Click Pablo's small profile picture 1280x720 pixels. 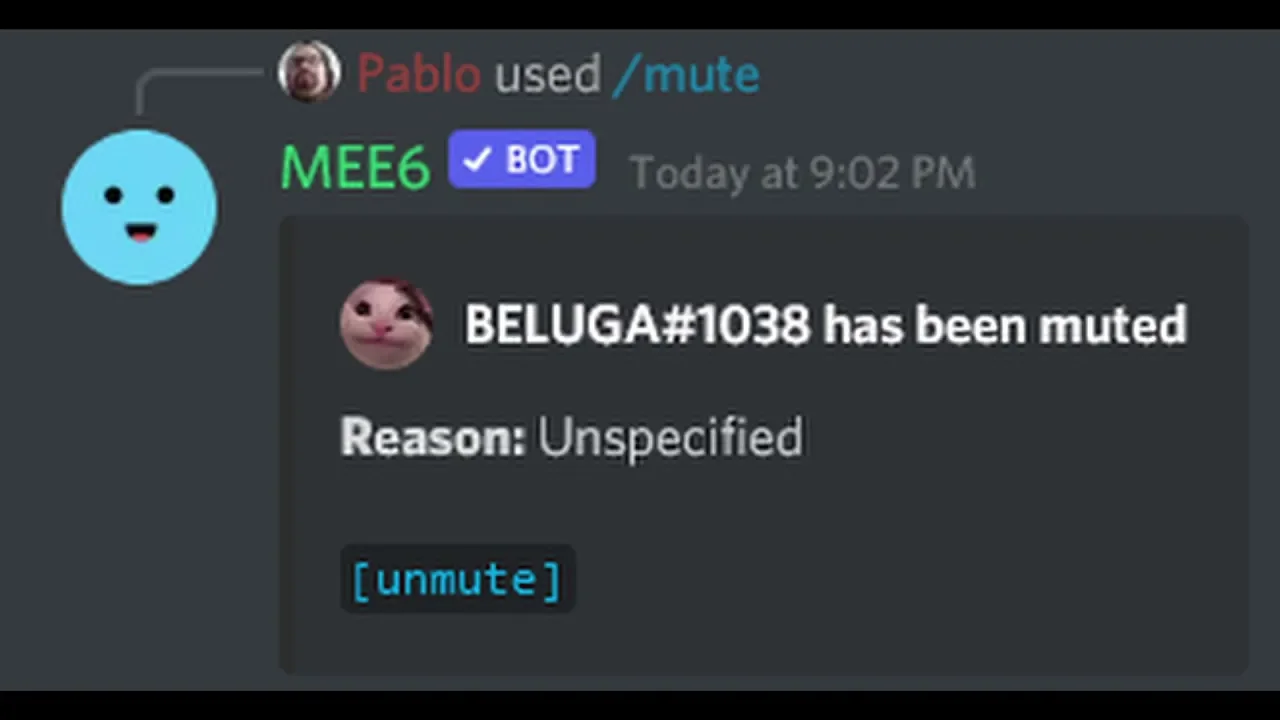pos(309,71)
